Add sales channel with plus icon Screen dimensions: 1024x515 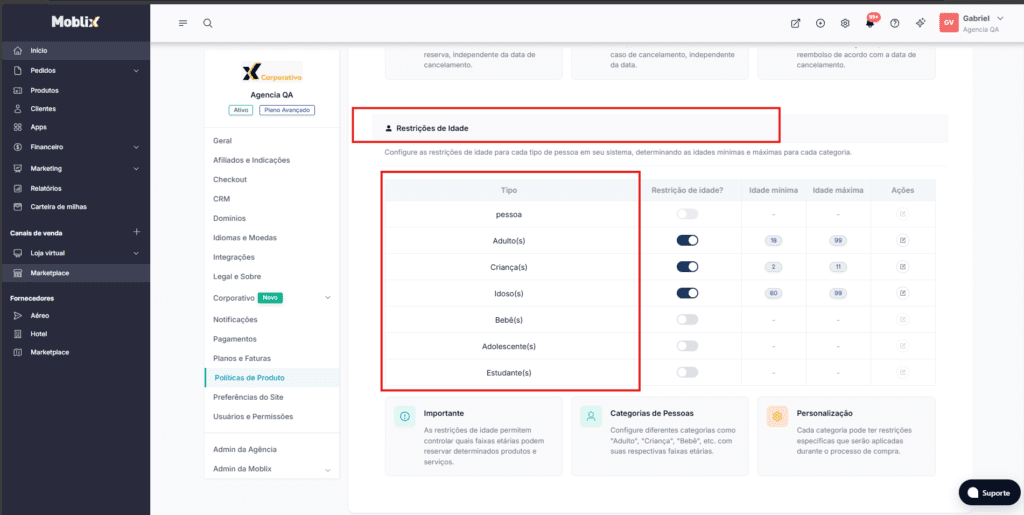(x=136, y=232)
